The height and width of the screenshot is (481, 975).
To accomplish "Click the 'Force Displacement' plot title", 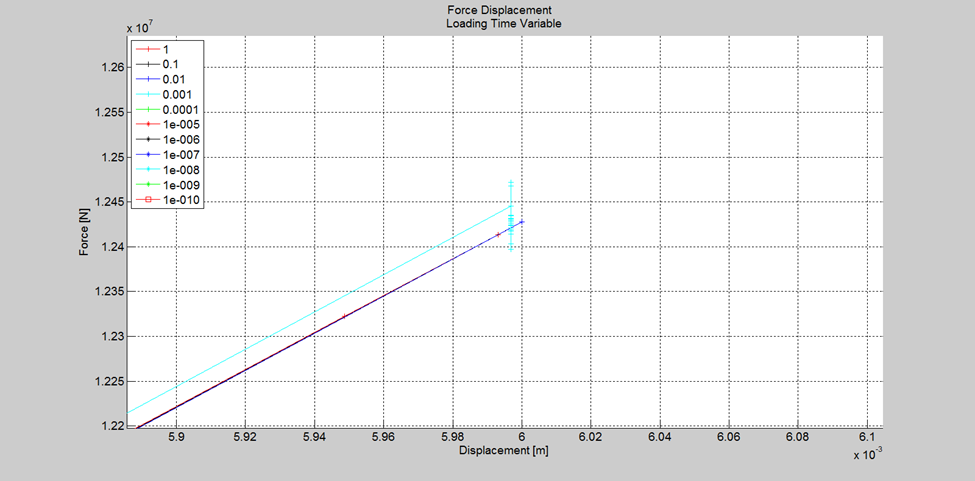I will (503, 11).
